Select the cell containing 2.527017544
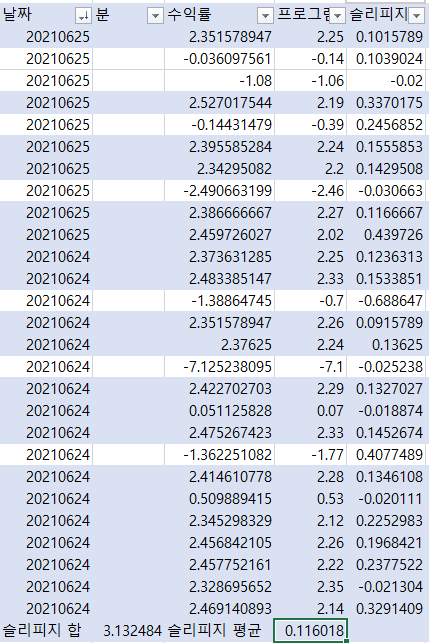This screenshot has height=643, width=429. point(219,103)
